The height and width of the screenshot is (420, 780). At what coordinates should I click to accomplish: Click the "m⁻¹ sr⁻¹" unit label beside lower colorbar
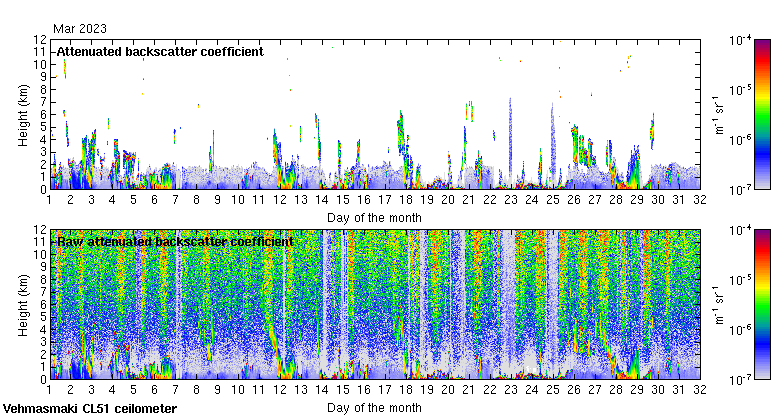pos(719,305)
